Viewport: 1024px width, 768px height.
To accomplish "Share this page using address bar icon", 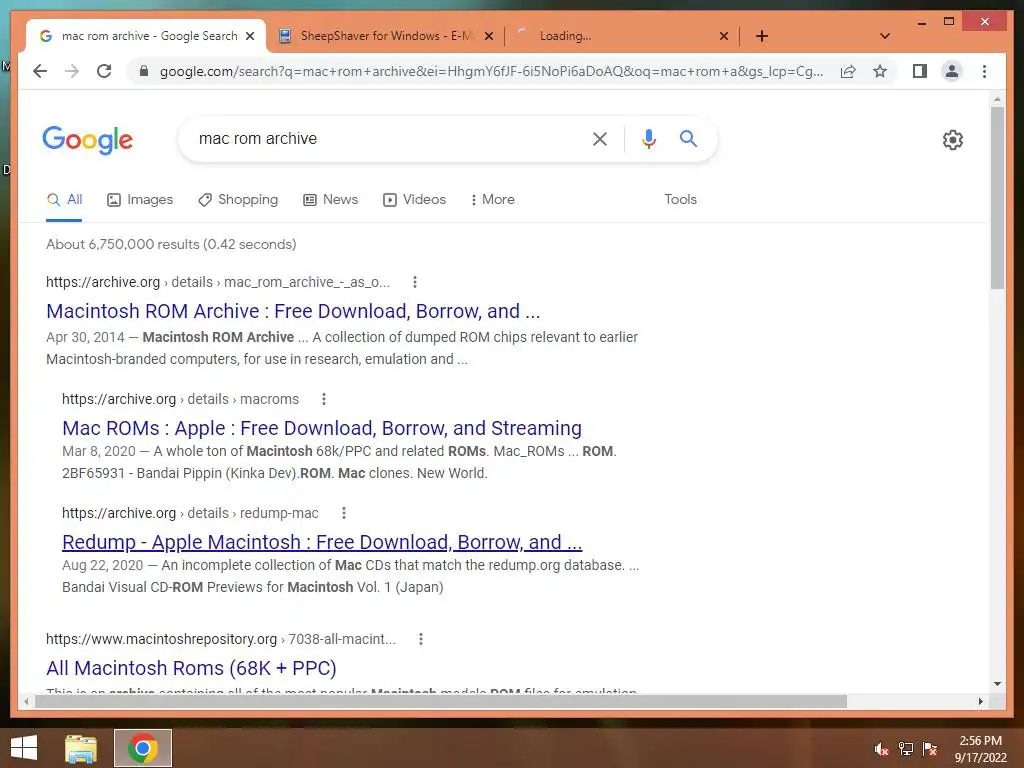I will point(848,71).
